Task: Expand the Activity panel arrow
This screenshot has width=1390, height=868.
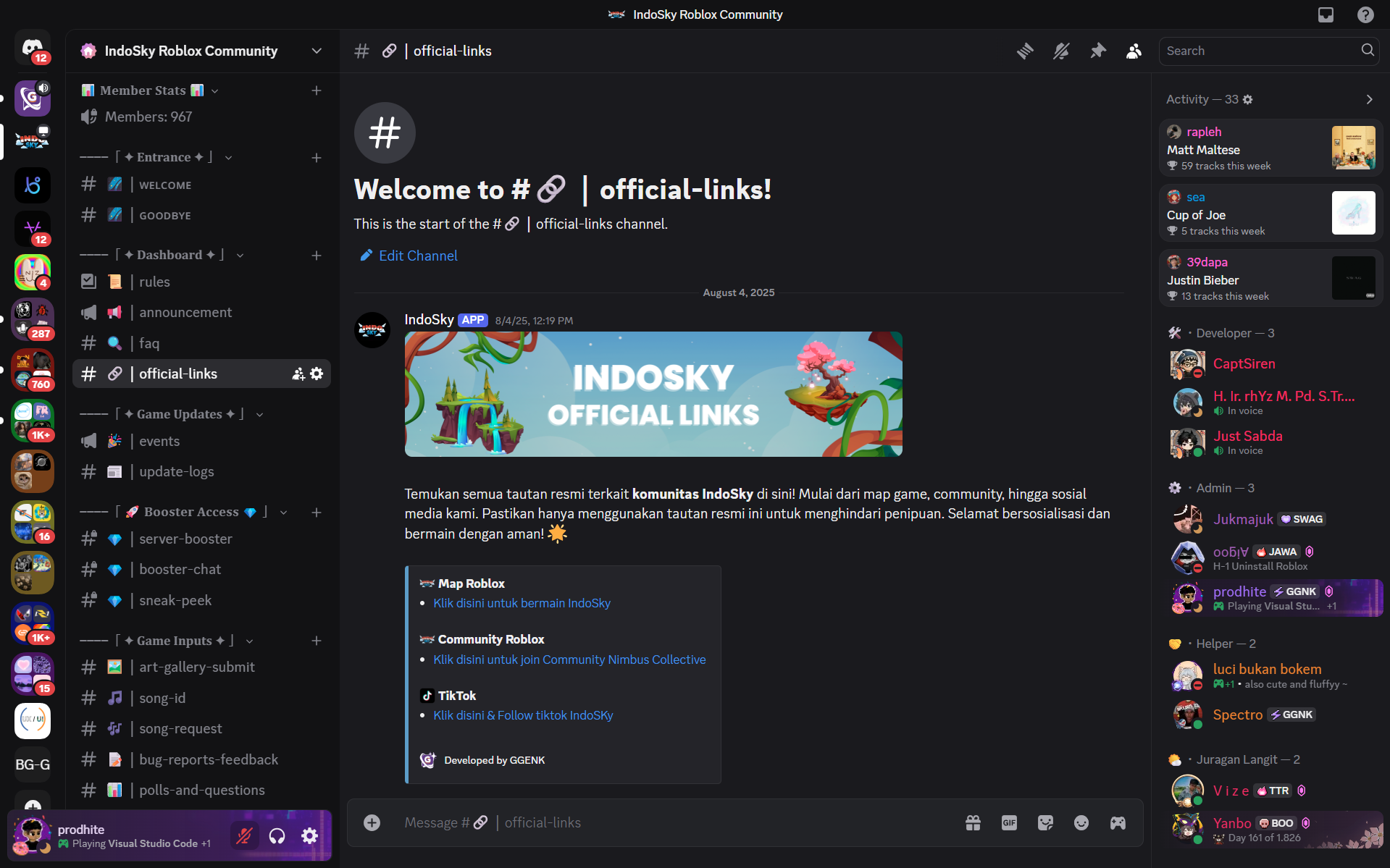Action: pos(1369,99)
